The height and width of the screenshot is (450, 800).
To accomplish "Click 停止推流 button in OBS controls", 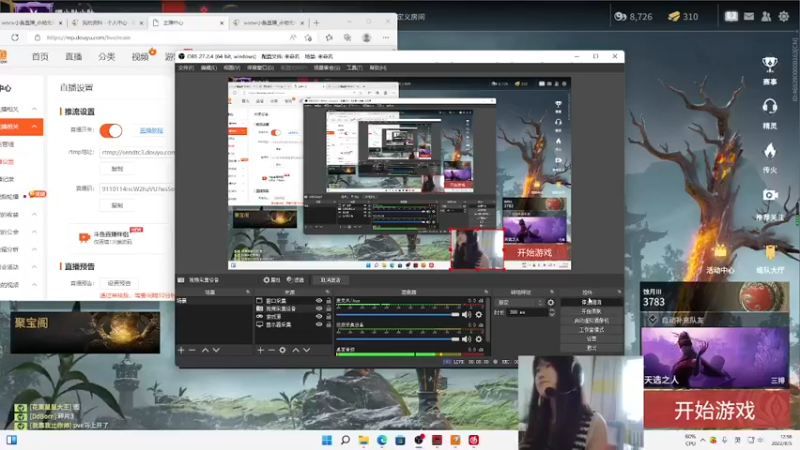I will click(x=591, y=303).
